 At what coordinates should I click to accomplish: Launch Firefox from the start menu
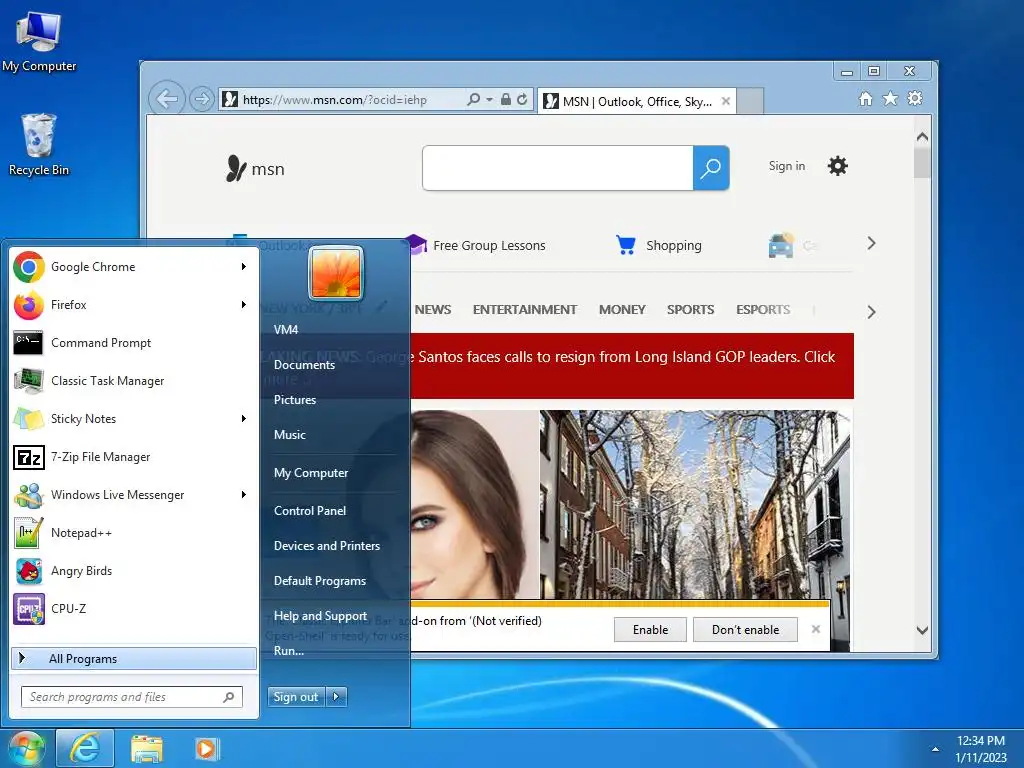[133, 304]
